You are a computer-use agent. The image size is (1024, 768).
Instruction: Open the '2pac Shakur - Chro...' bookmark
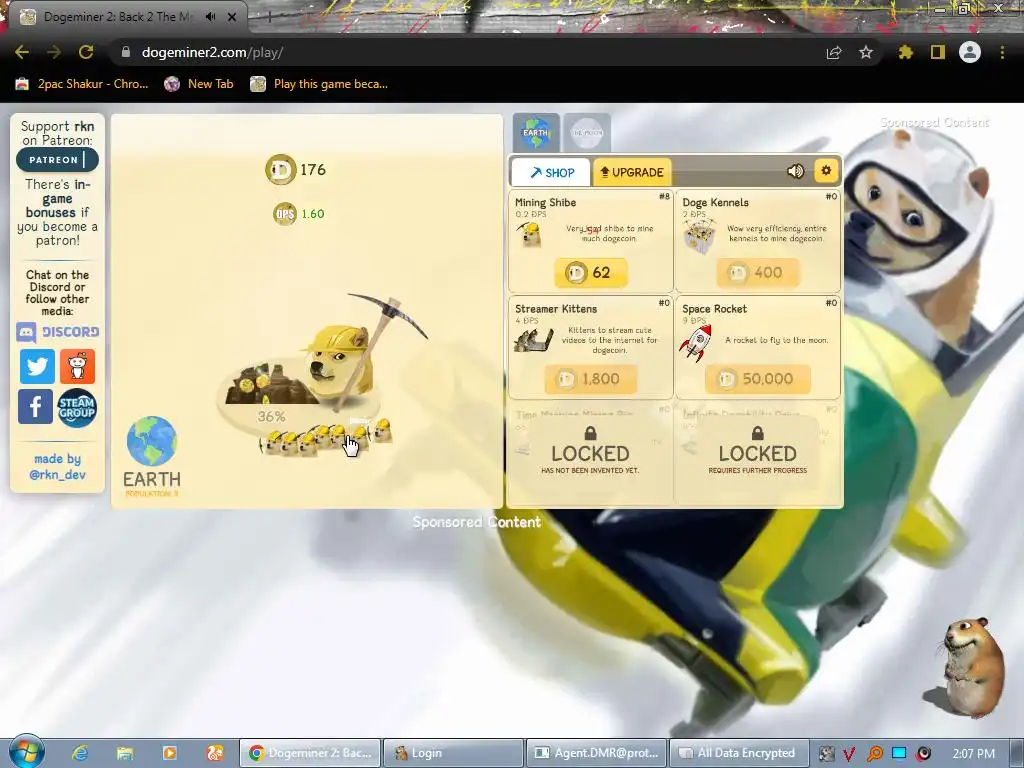(x=82, y=84)
